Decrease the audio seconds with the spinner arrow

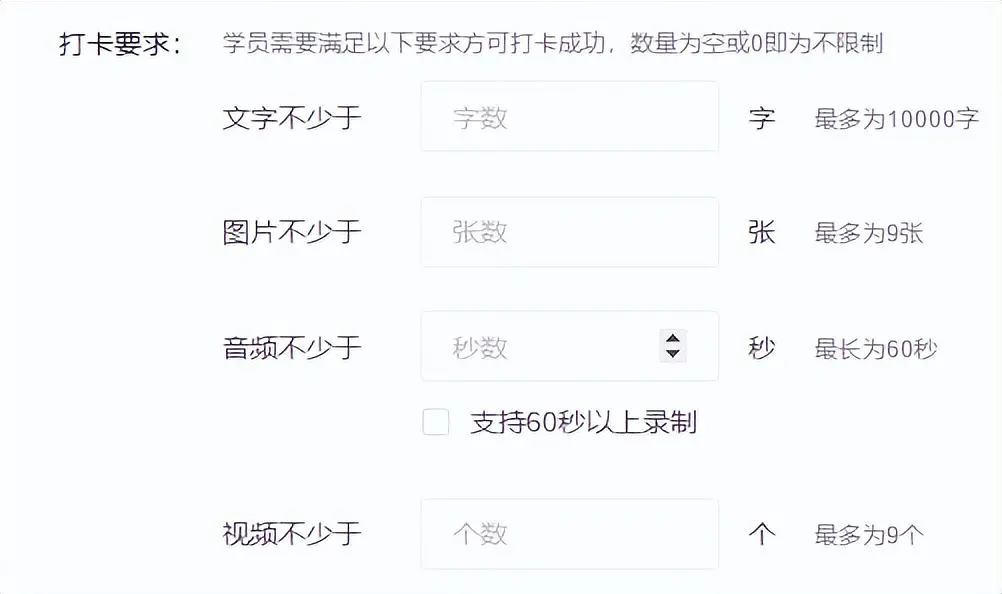coord(672,354)
